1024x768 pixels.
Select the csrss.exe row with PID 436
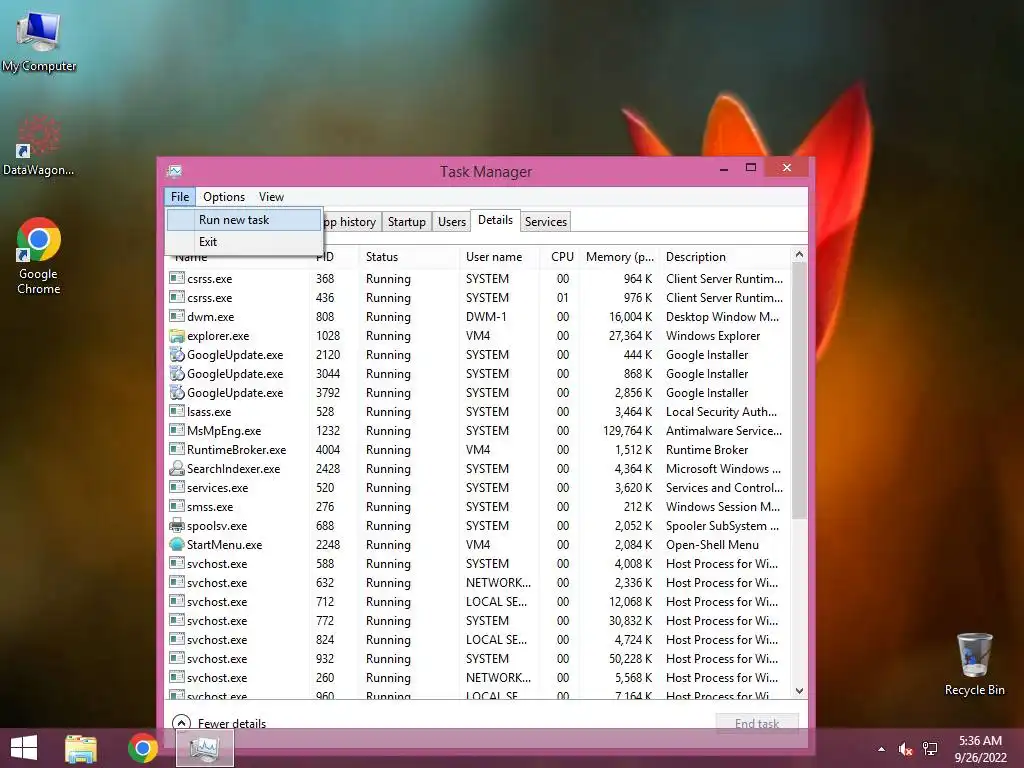[x=477, y=298]
